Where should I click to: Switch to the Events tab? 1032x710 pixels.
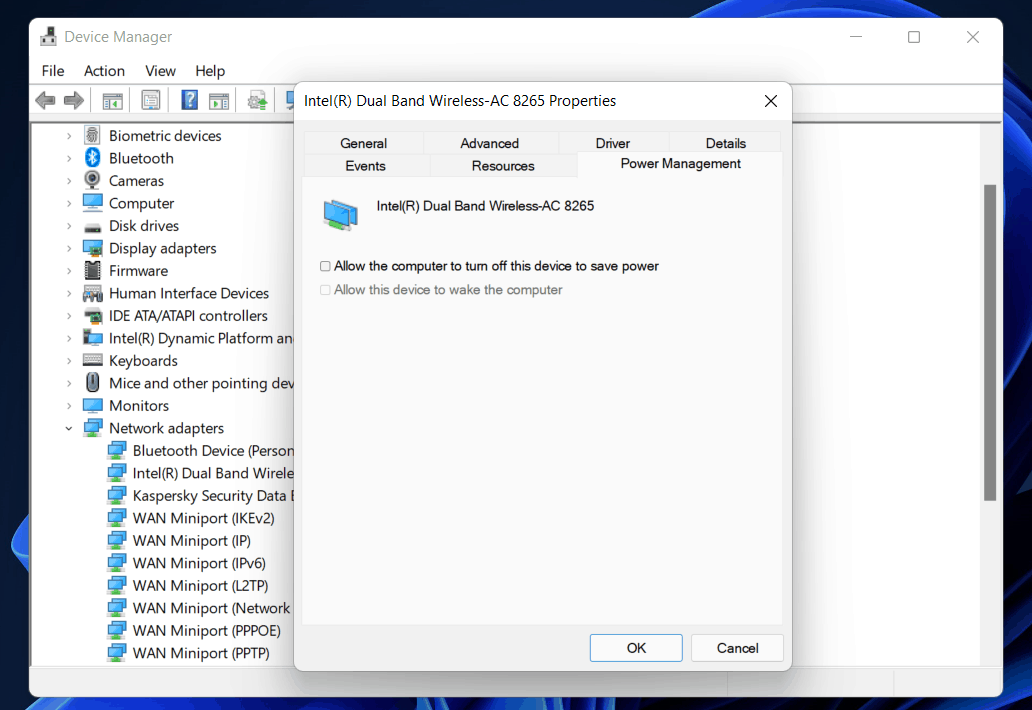pyautogui.click(x=365, y=166)
